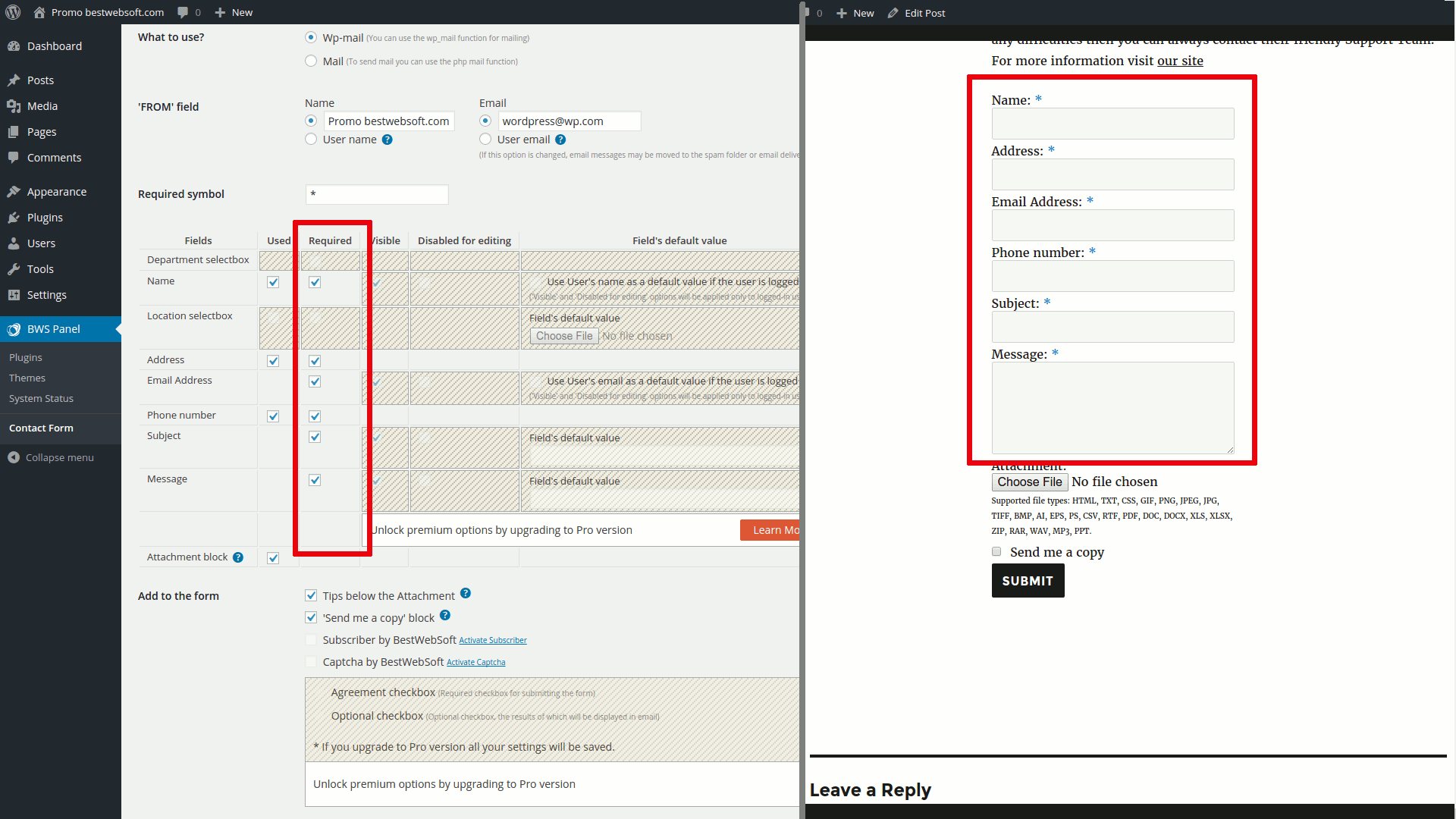Click the Activate Subscriber link
The image size is (1456, 819).
coord(493,640)
